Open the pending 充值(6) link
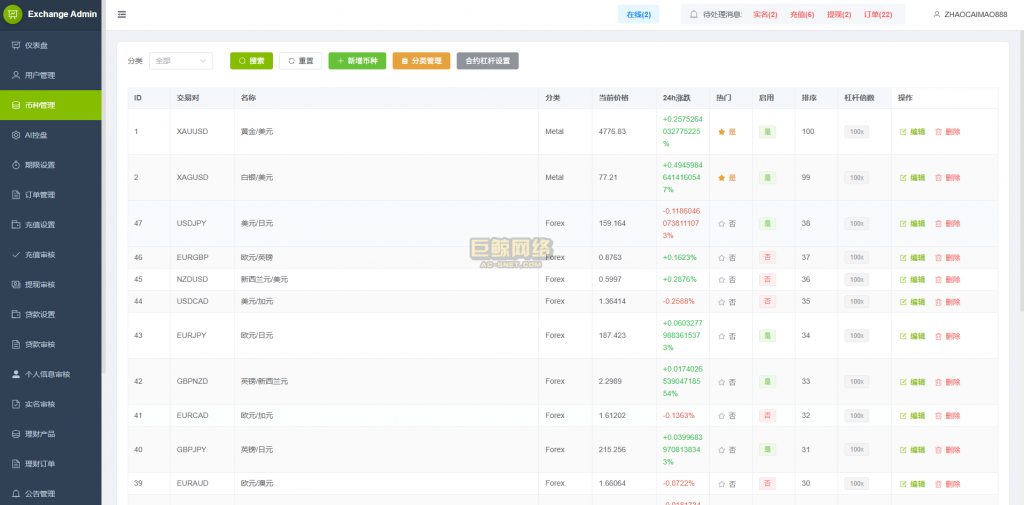This screenshot has height=505, width=1024. (802, 14)
